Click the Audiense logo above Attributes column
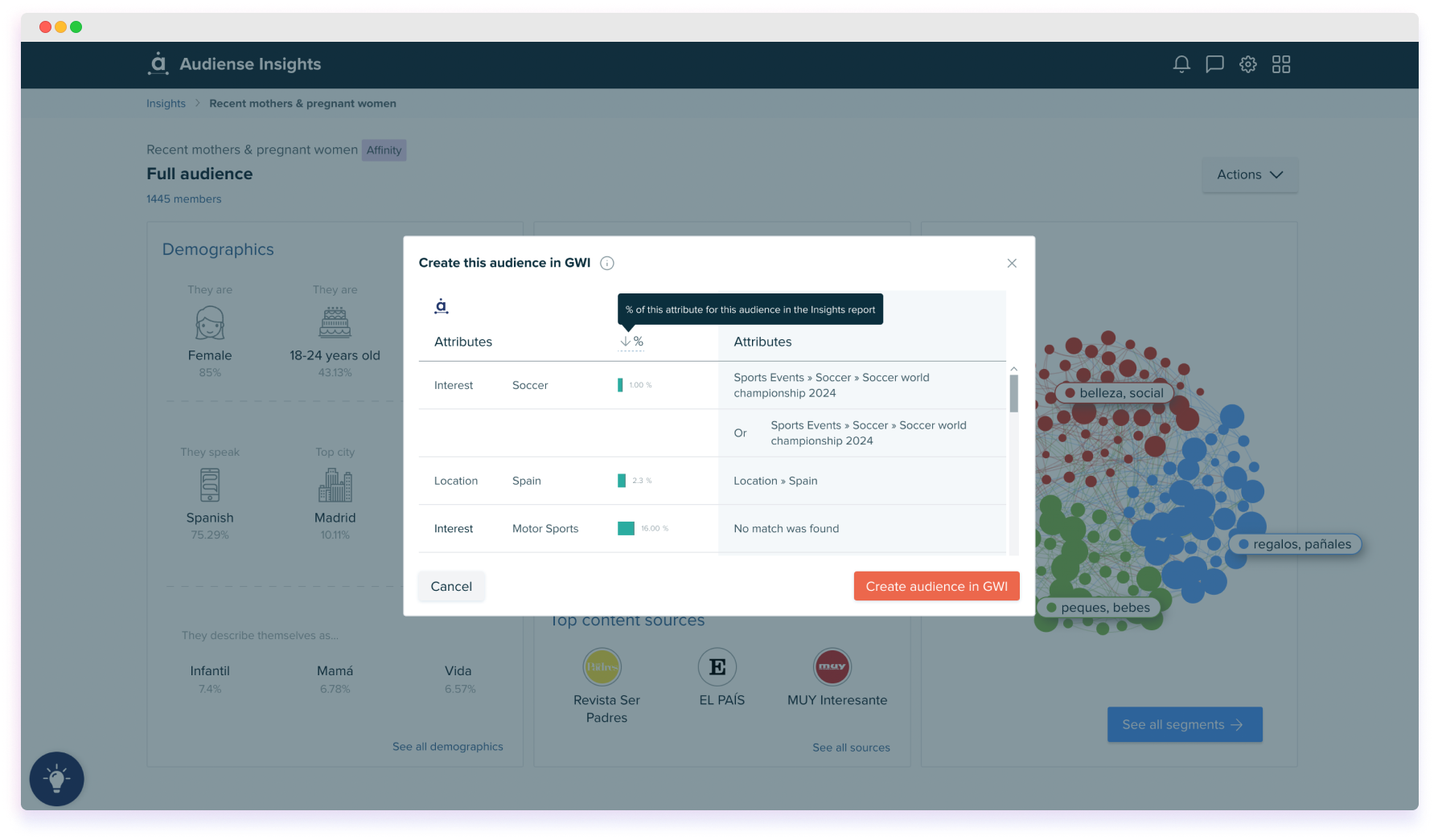 tap(442, 305)
